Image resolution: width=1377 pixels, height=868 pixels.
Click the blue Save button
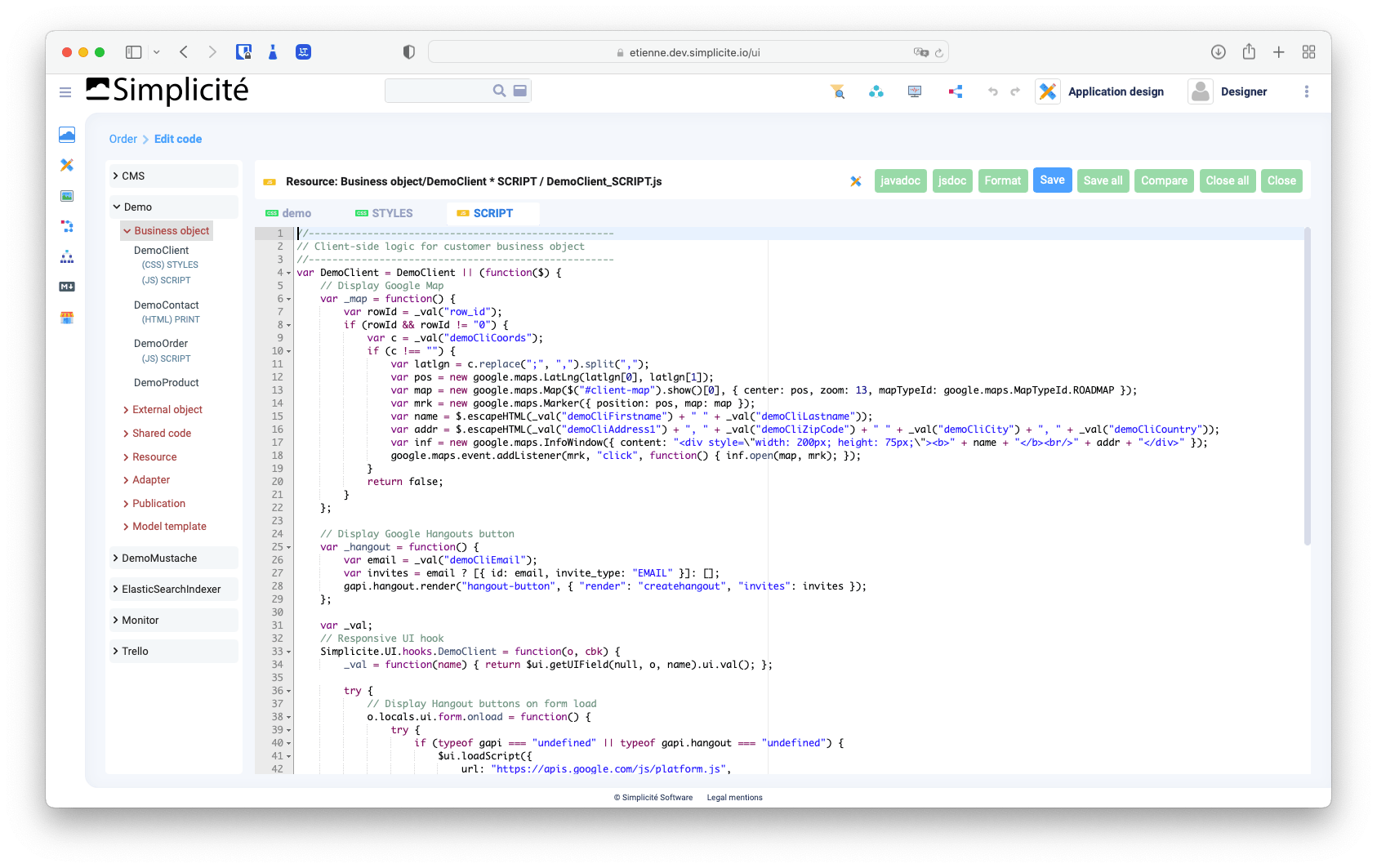1052,180
